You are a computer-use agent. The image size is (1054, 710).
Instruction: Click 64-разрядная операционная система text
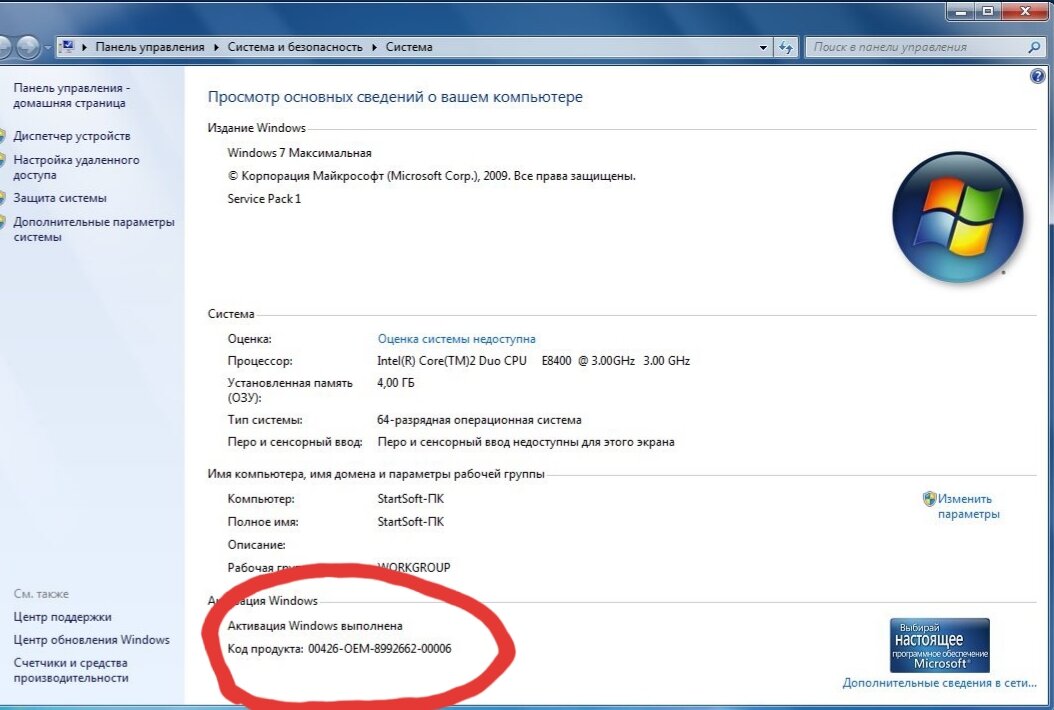click(x=479, y=420)
